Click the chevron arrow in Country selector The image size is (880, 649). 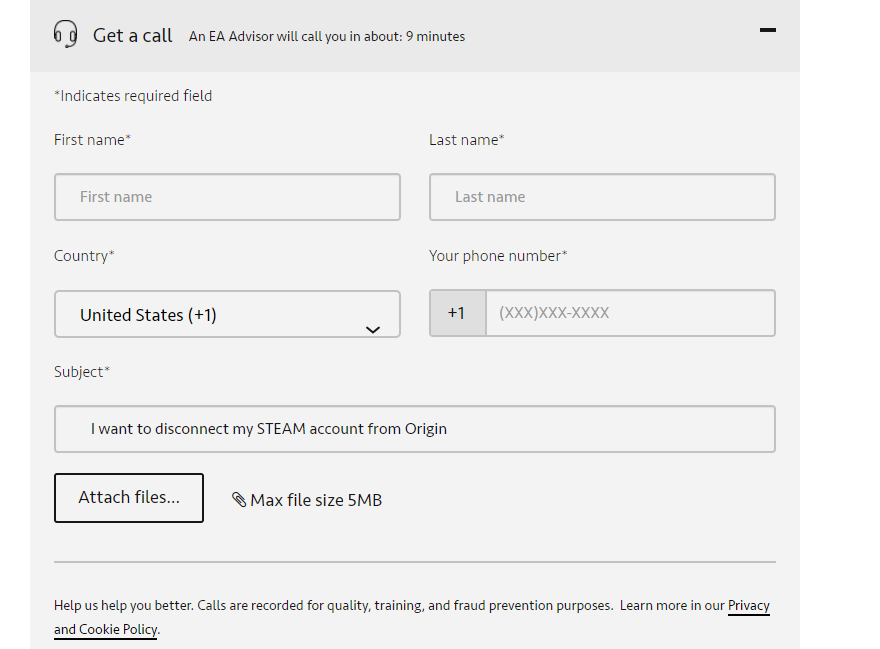pos(373,329)
